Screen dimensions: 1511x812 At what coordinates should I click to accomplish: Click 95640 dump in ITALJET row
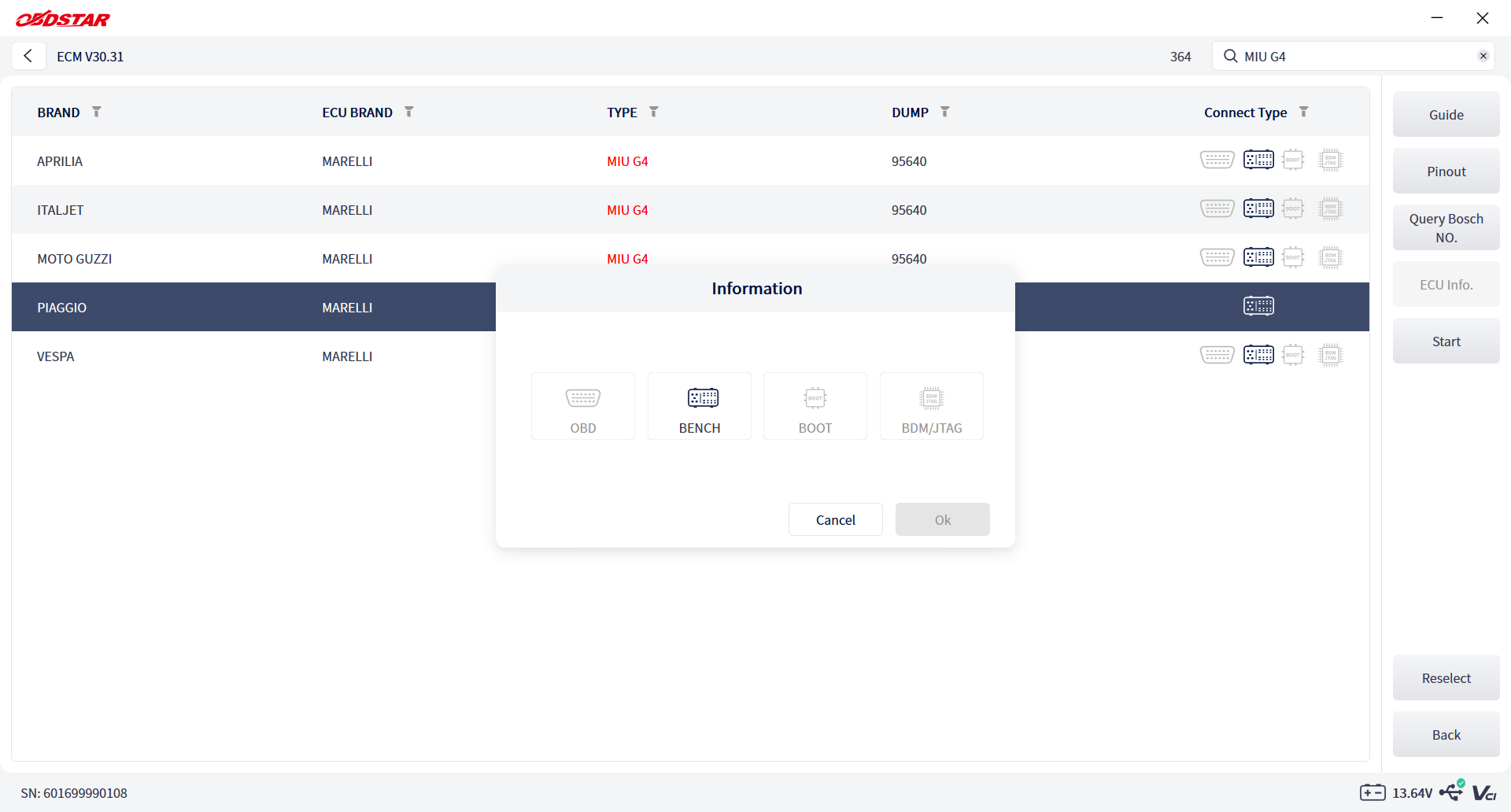pos(909,210)
